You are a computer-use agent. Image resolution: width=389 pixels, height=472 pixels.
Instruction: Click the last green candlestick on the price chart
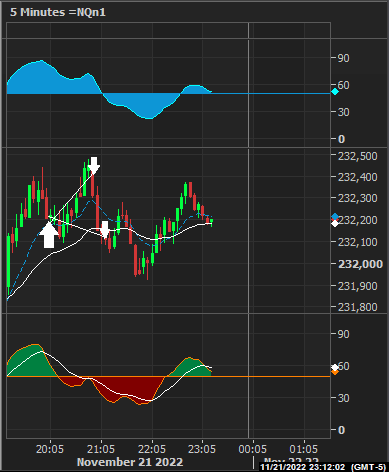(212, 222)
